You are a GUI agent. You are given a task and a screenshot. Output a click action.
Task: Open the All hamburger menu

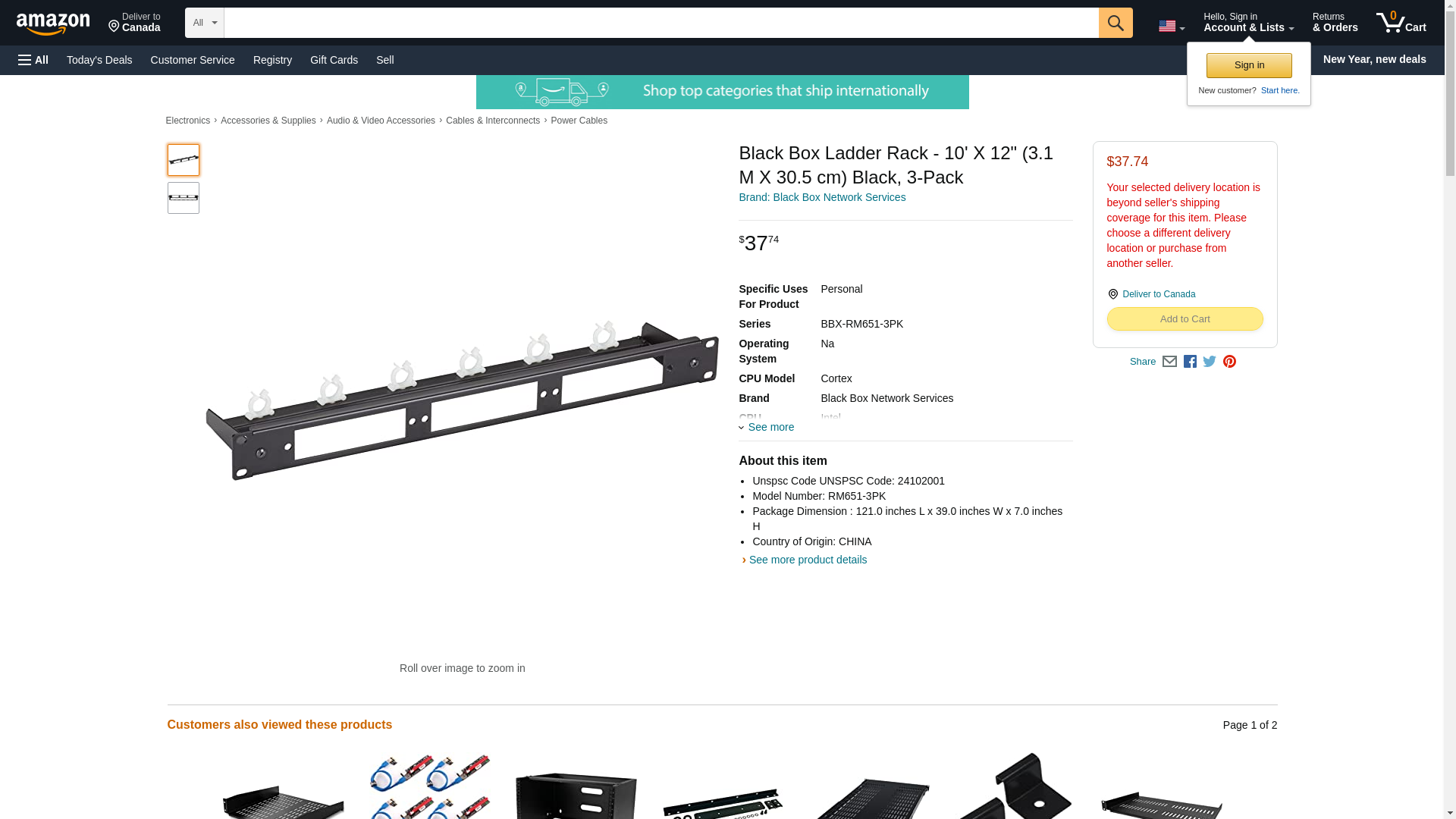[x=33, y=60]
